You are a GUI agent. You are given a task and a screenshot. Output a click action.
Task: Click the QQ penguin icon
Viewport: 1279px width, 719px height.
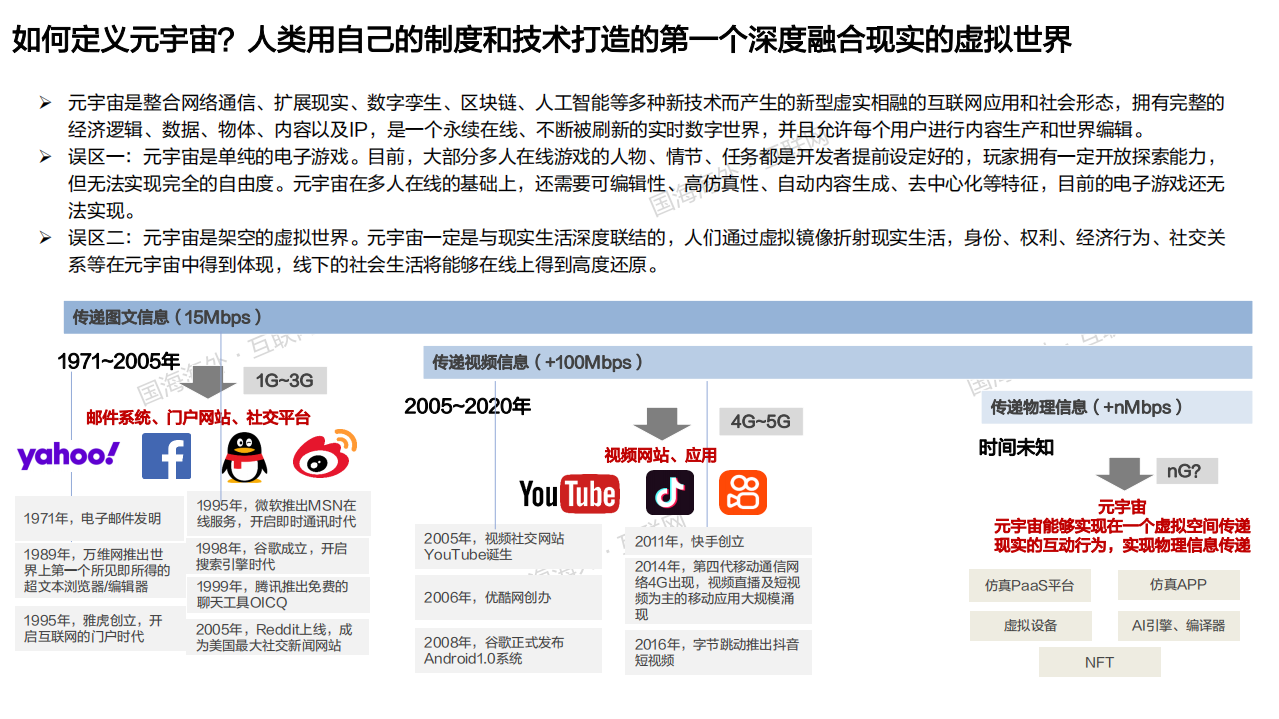click(244, 456)
